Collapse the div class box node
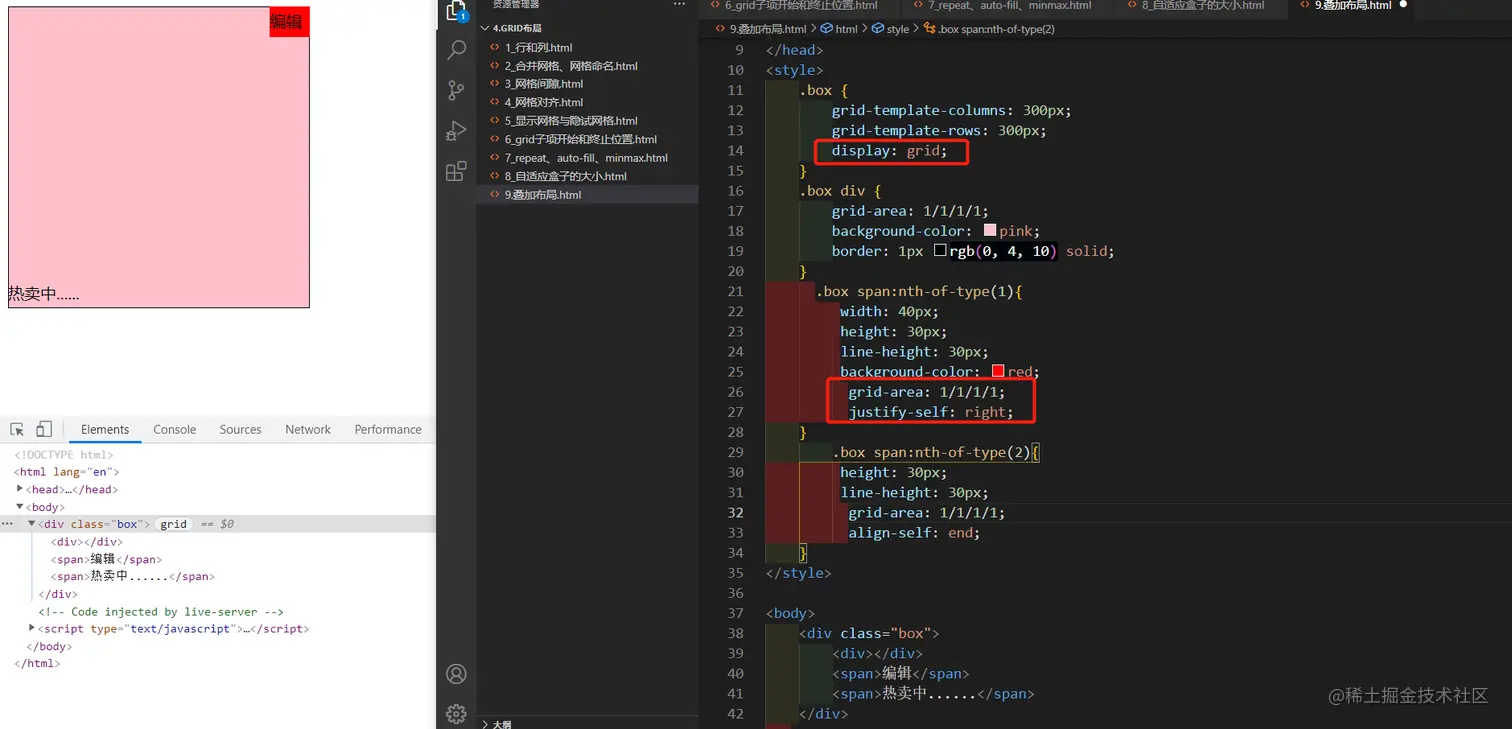Screen dimensions: 1512x729 tap(32, 524)
